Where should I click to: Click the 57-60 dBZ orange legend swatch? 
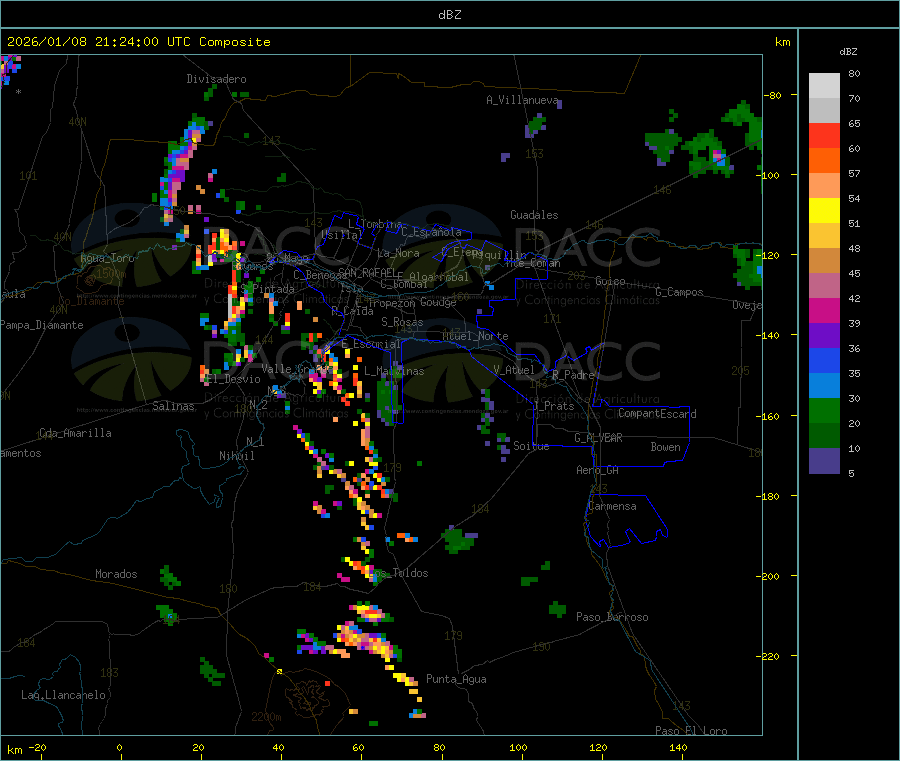click(x=824, y=161)
